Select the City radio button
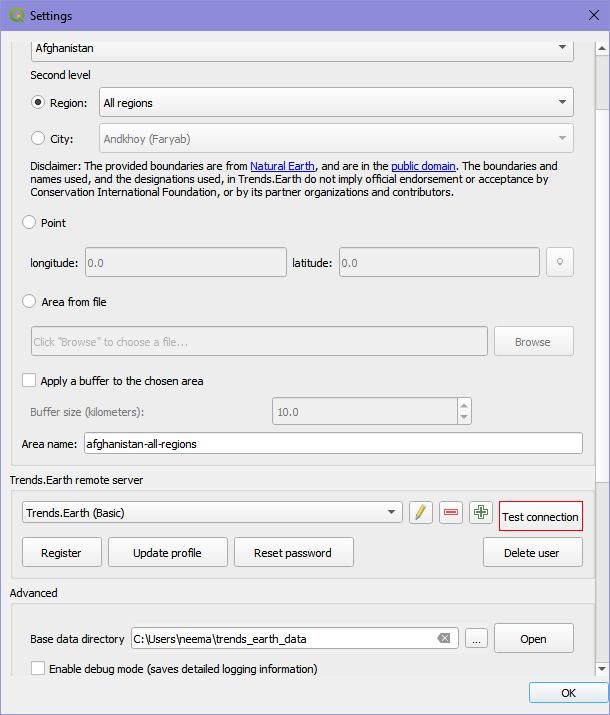Screen dimensions: 610x715 [38, 138]
